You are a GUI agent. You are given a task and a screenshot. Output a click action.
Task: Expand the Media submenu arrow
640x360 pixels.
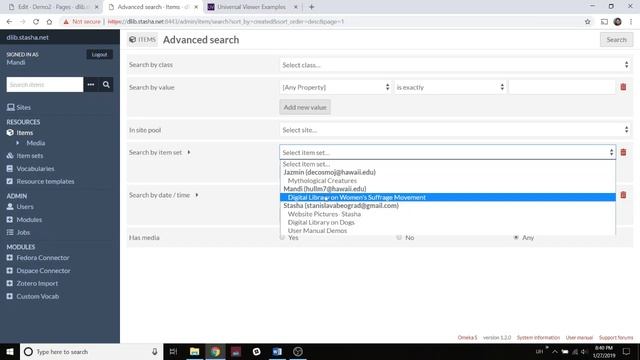[x=18, y=143]
